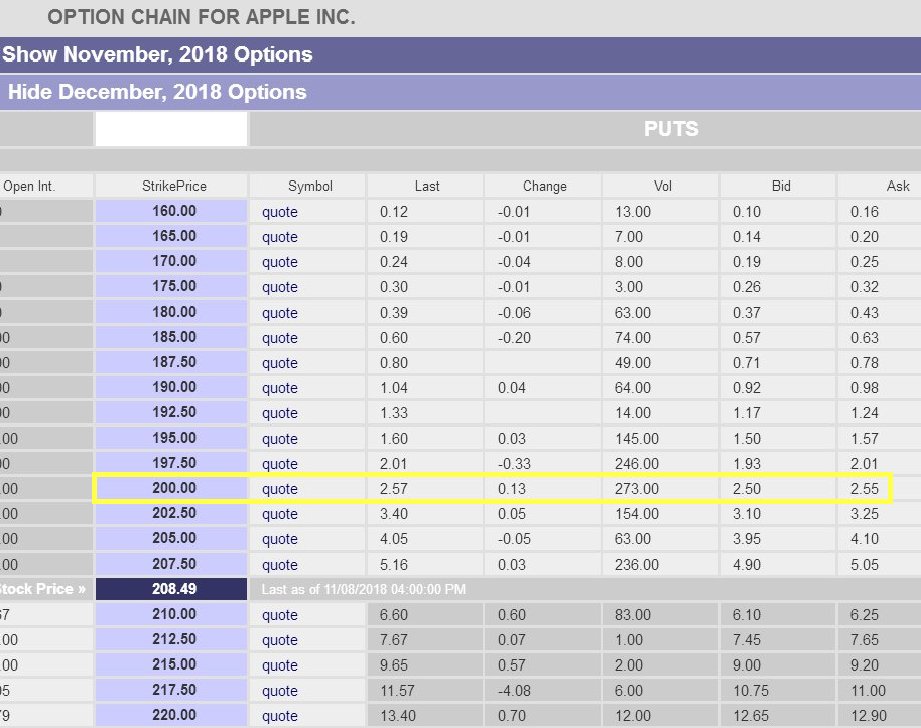Viewport: 921px width, 728px height.
Task: Click the Open Int. column header
Action: coord(29,186)
